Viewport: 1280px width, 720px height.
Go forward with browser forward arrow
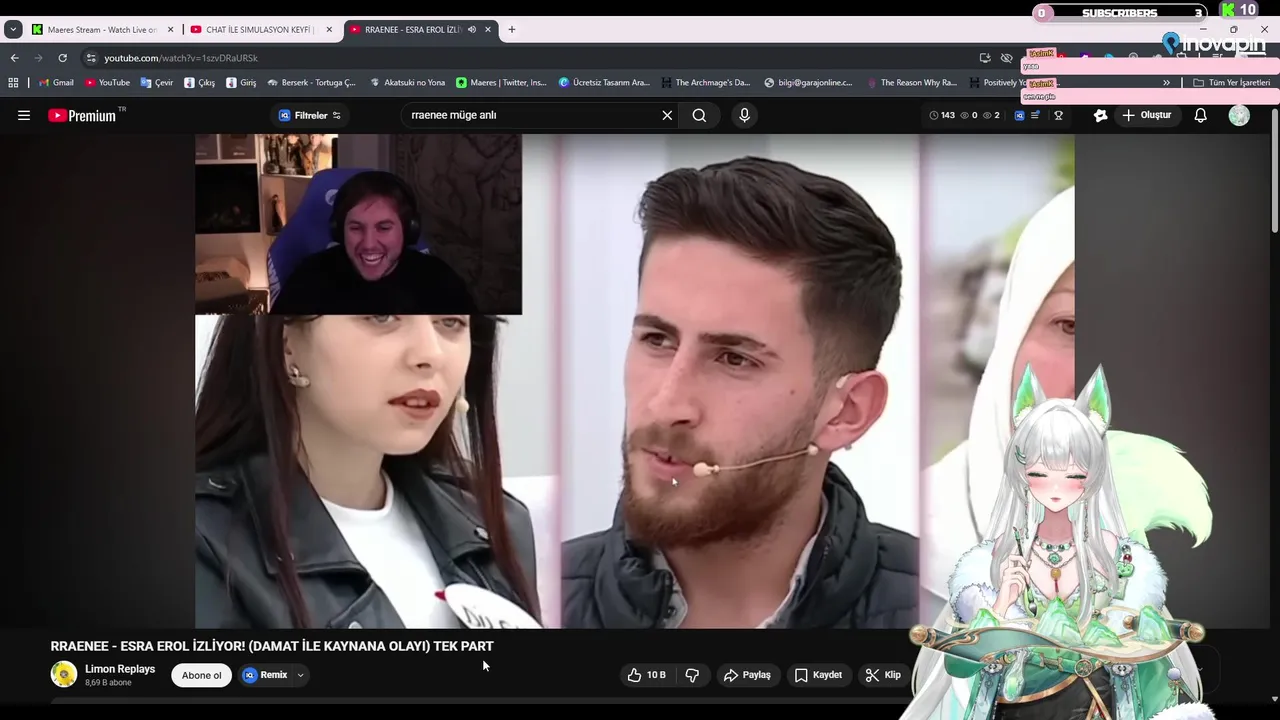tap(38, 58)
